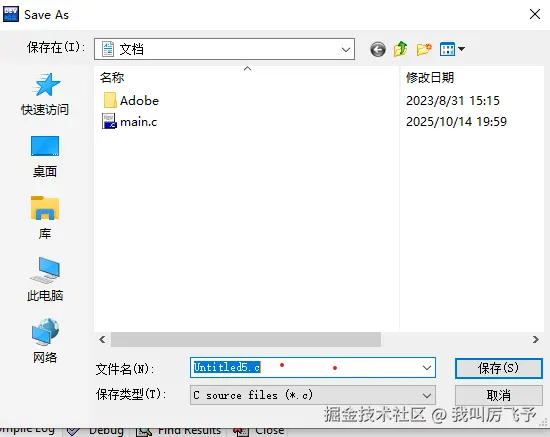
Task: Open Find Results tab in Dev-C++ window
Action: (x=179, y=431)
